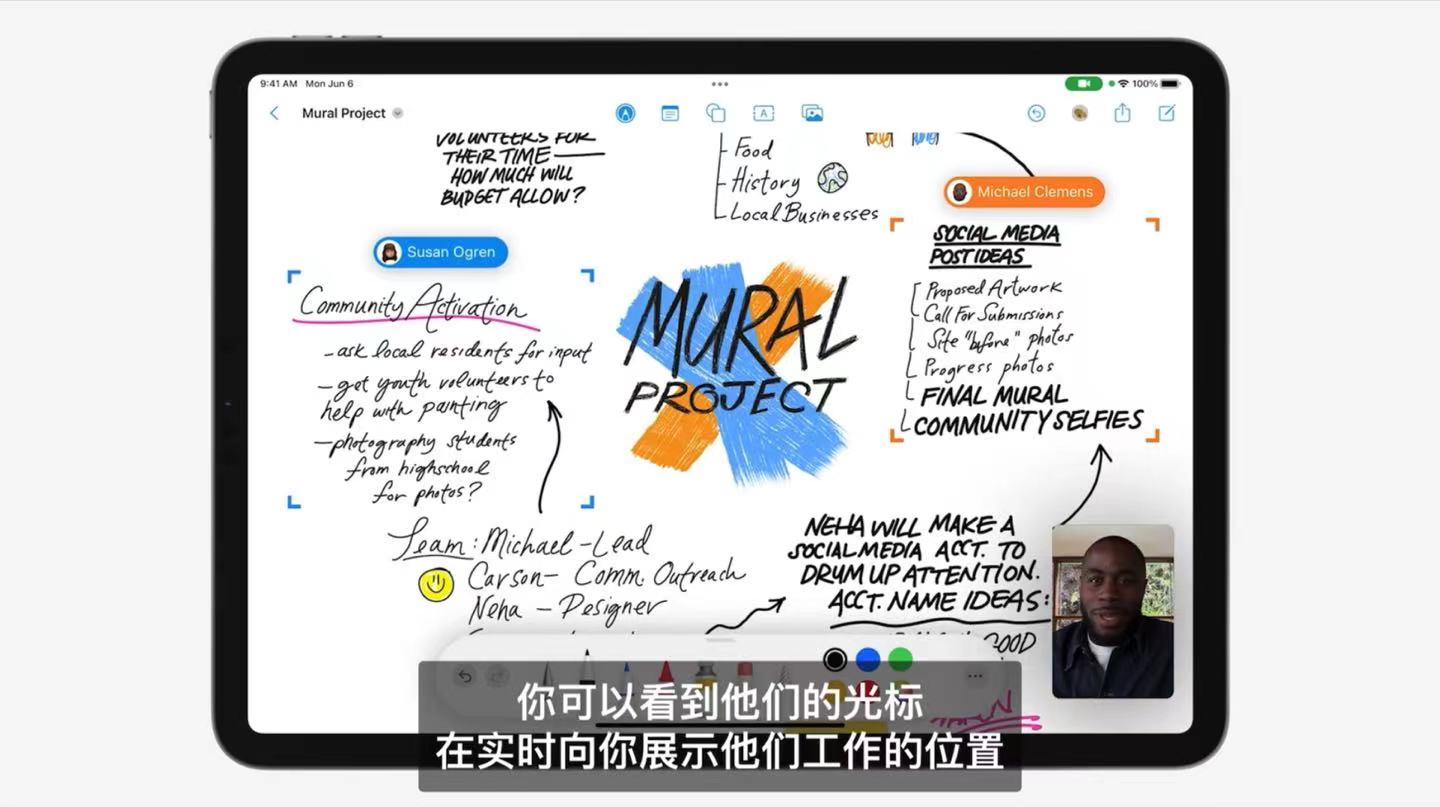This screenshot has width=1440, height=807.
Task: Tap the undo icon in the top toolbar
Action: click(x=1036, y=113)
